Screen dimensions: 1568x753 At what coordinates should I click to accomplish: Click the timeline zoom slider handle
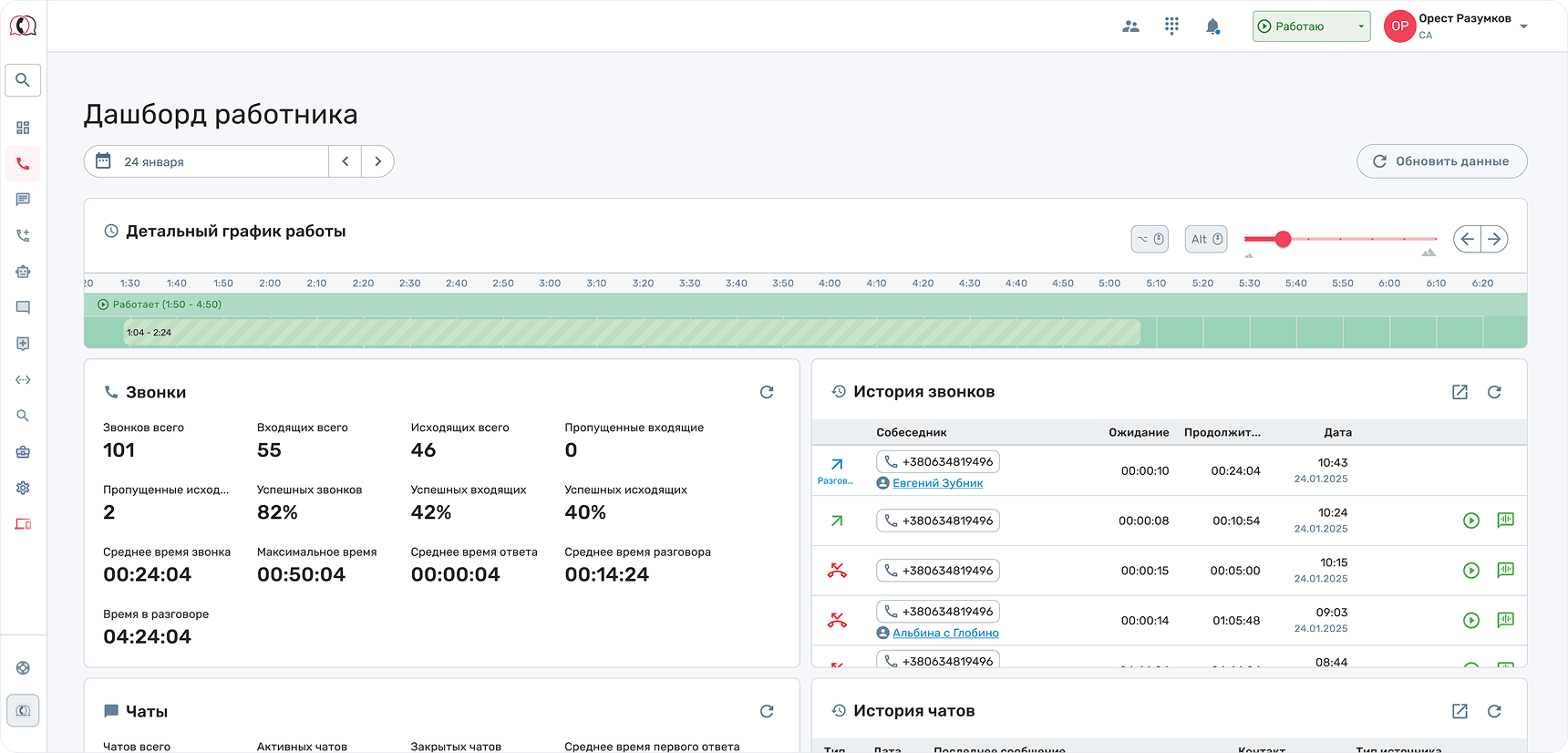pyautogui.click(x=1283, y=239)
